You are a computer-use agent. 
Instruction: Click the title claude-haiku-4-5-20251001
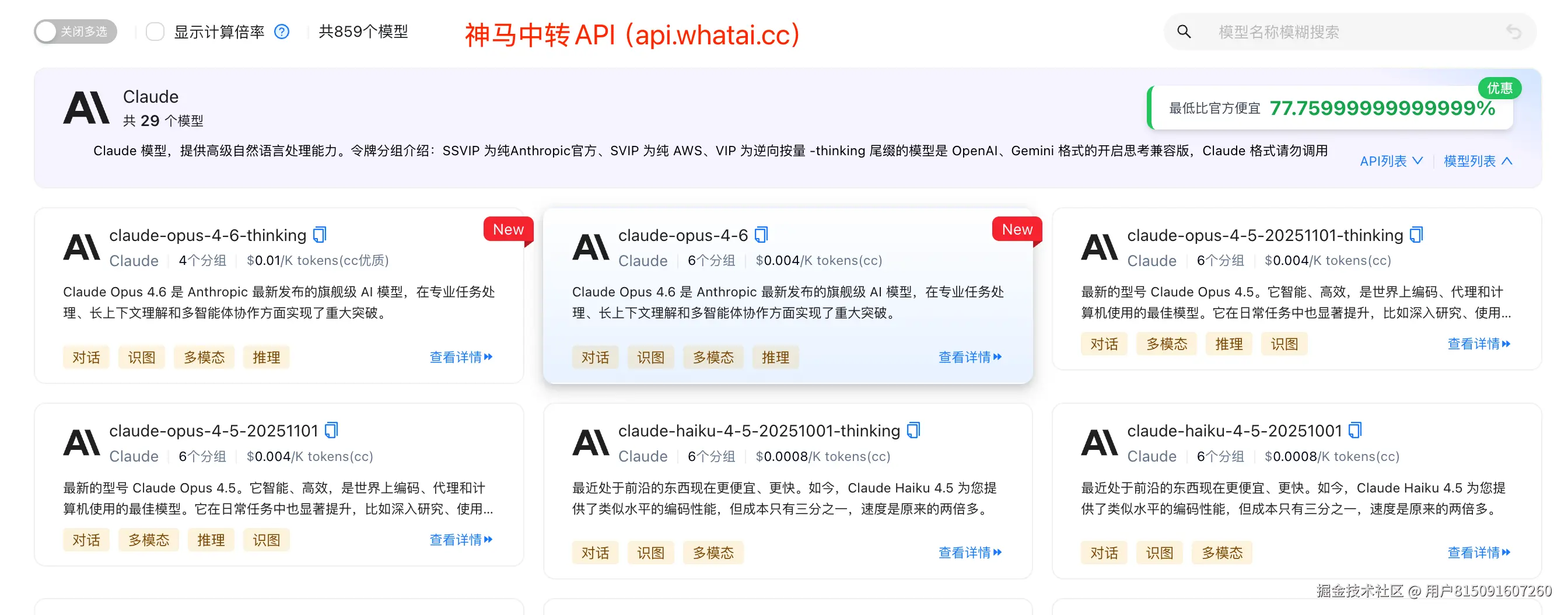[x=1234, y=431]
